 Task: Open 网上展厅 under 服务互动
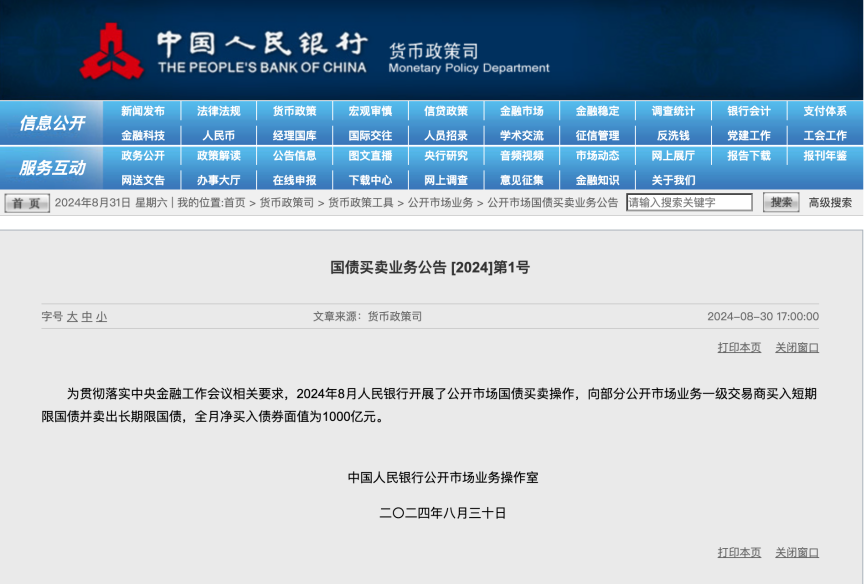point(673,156)
